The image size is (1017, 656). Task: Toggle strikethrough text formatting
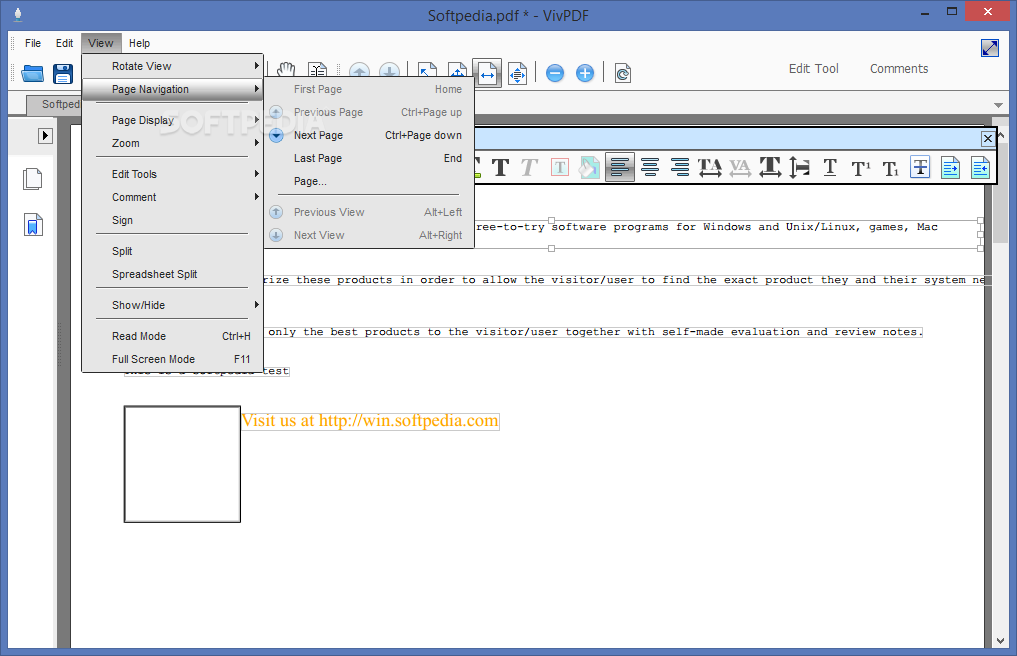click(920, 167)
